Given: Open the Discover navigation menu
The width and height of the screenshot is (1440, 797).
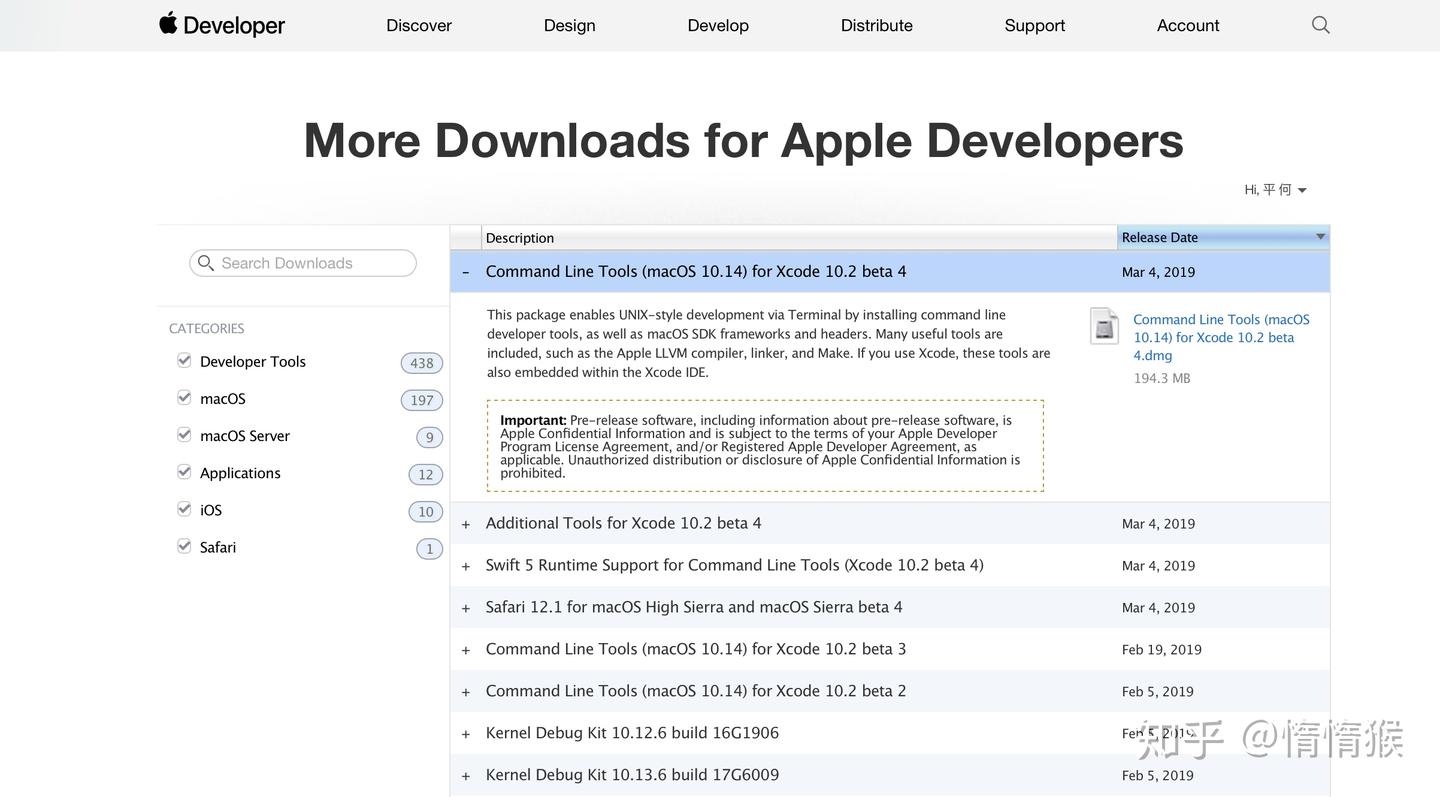Looking at the screenshot, I should [x=419, y=25].
